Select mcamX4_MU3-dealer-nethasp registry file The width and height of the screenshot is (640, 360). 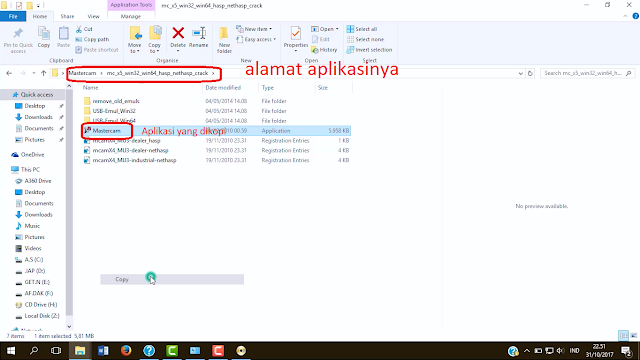pos(130,150)
